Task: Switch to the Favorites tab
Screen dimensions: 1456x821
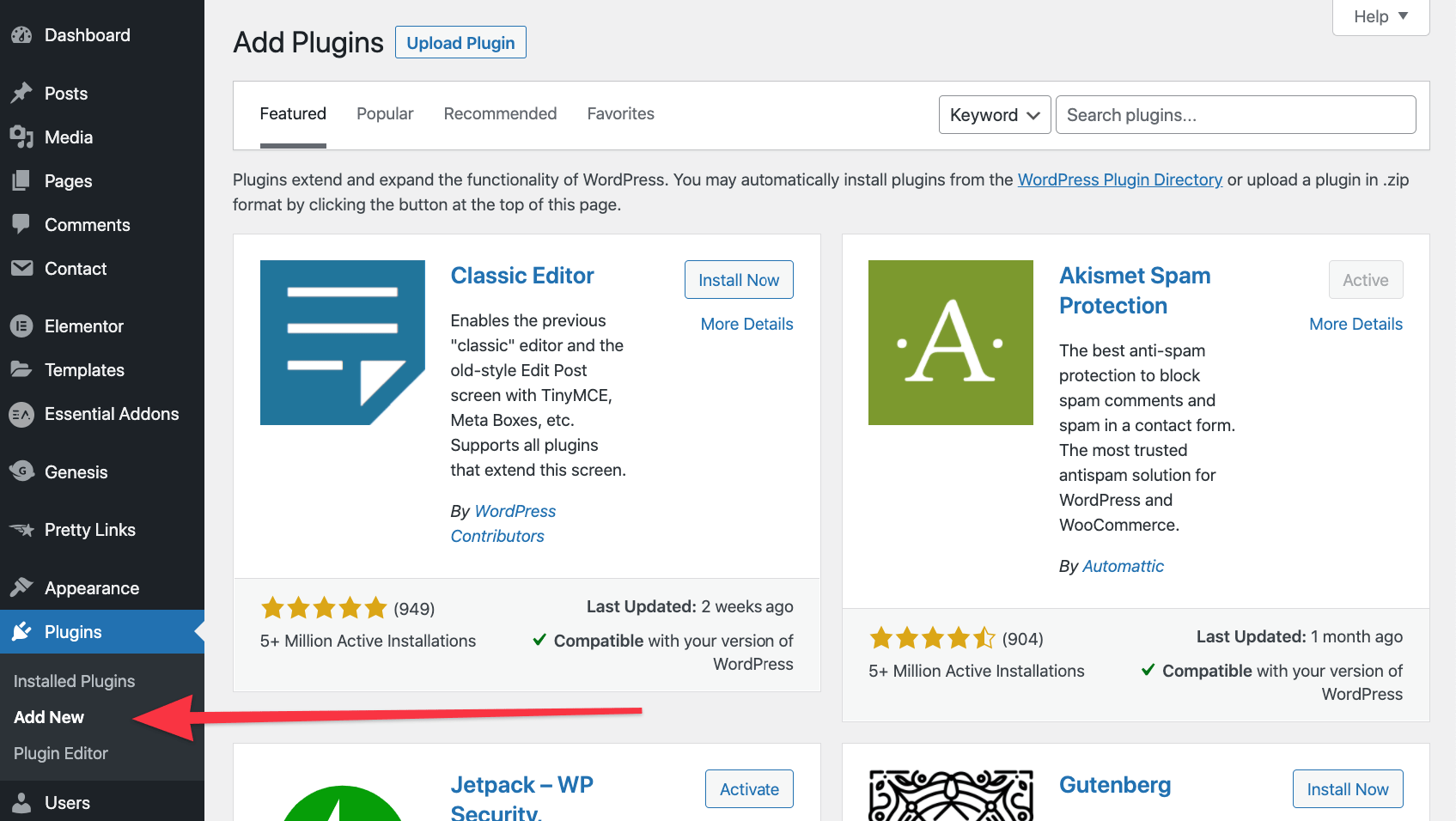Action: (x=620, y=114)
